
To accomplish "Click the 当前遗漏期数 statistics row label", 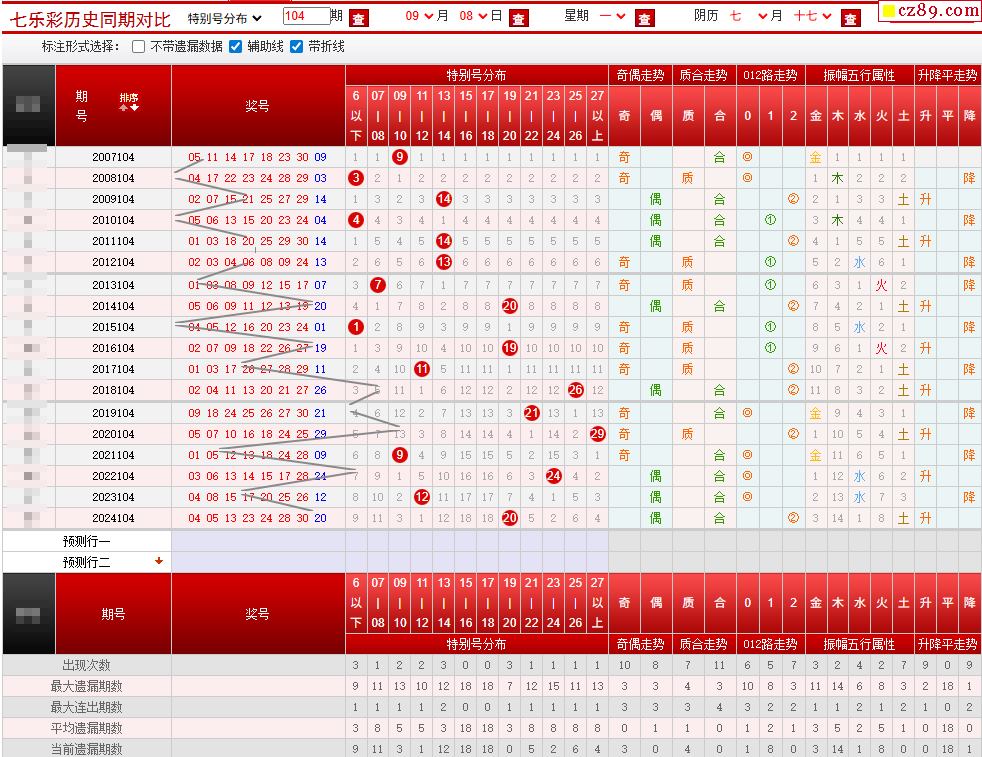I will pyautogui.click(x=86, y=749).
